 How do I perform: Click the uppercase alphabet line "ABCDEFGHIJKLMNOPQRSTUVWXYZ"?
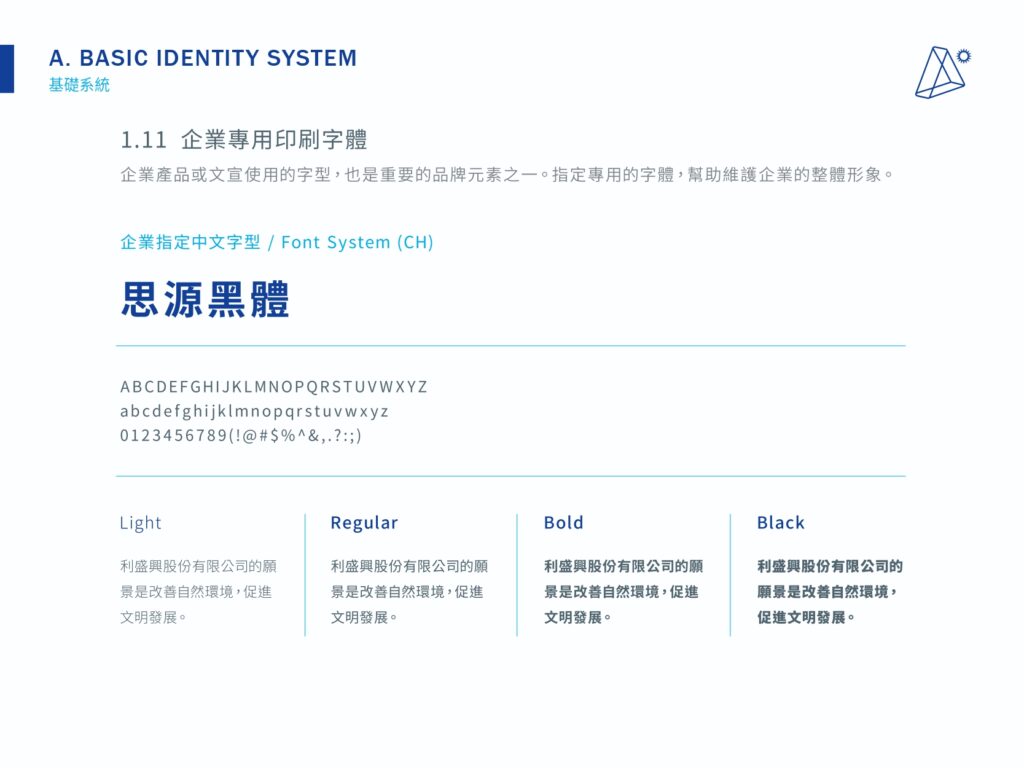[274, 387]
